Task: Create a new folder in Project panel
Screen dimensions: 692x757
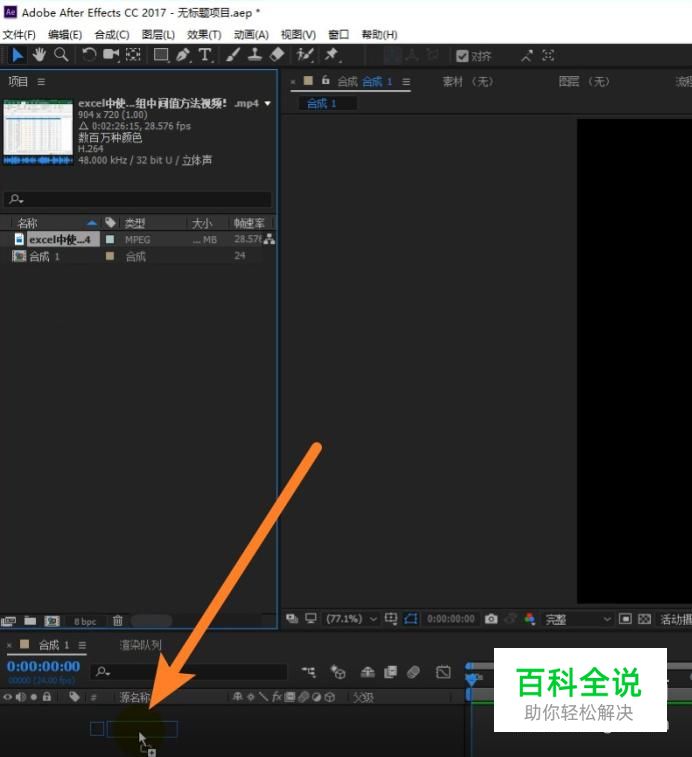Action: (x=30, y=621)
